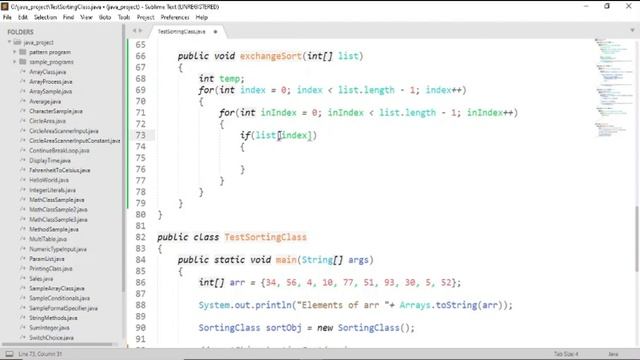Open ArraySample.java in sidebar
The height and width of the screenshot is (360, 640).
(51, 91)
